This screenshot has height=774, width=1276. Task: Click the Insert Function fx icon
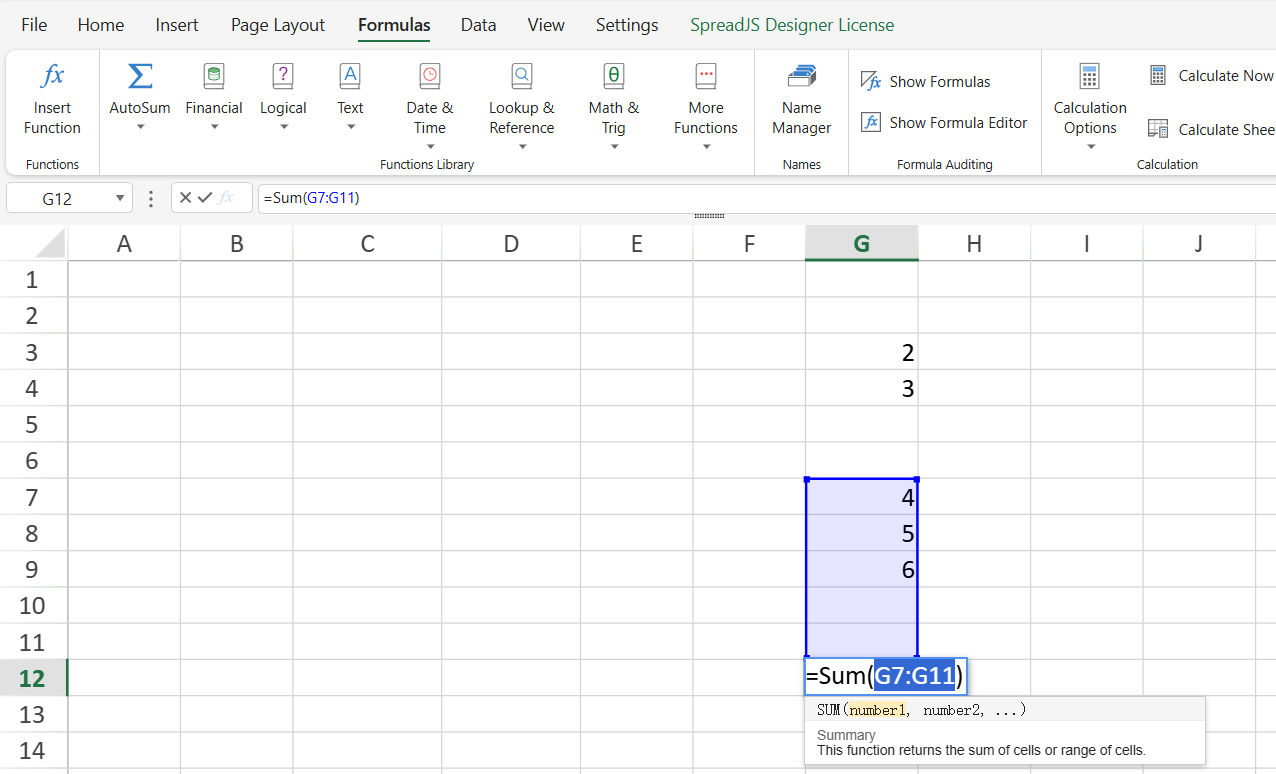pyautogui.click(x=52, y=76)
